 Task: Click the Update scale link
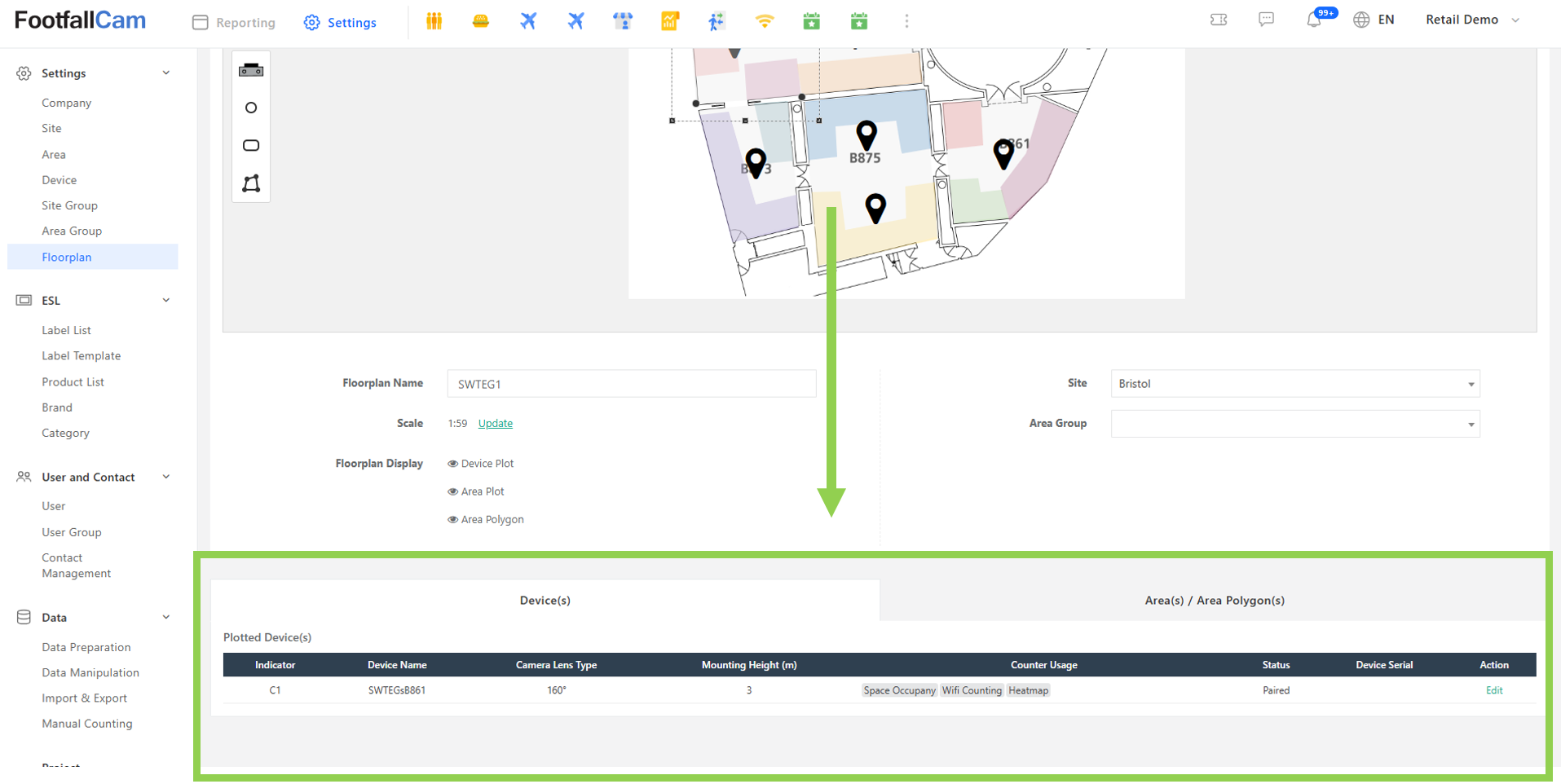click(495, 424)
